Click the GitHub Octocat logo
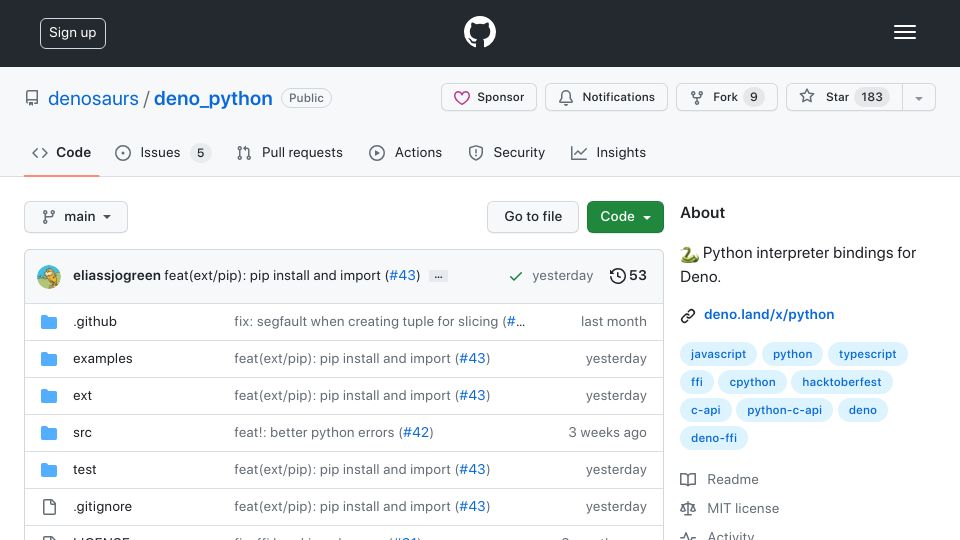960x540 pixels. click(479, 32)
